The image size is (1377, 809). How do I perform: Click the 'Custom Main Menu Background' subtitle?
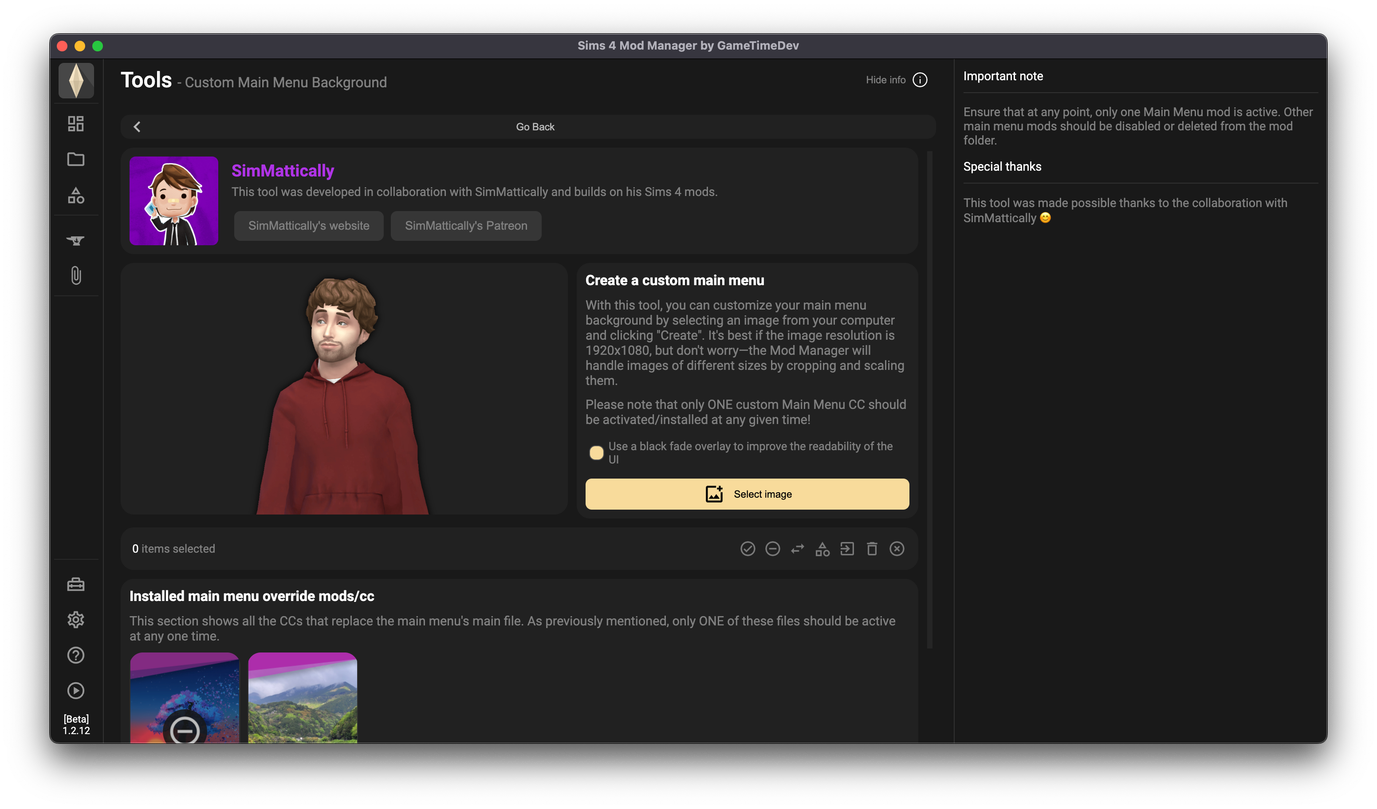pos(286,83)
